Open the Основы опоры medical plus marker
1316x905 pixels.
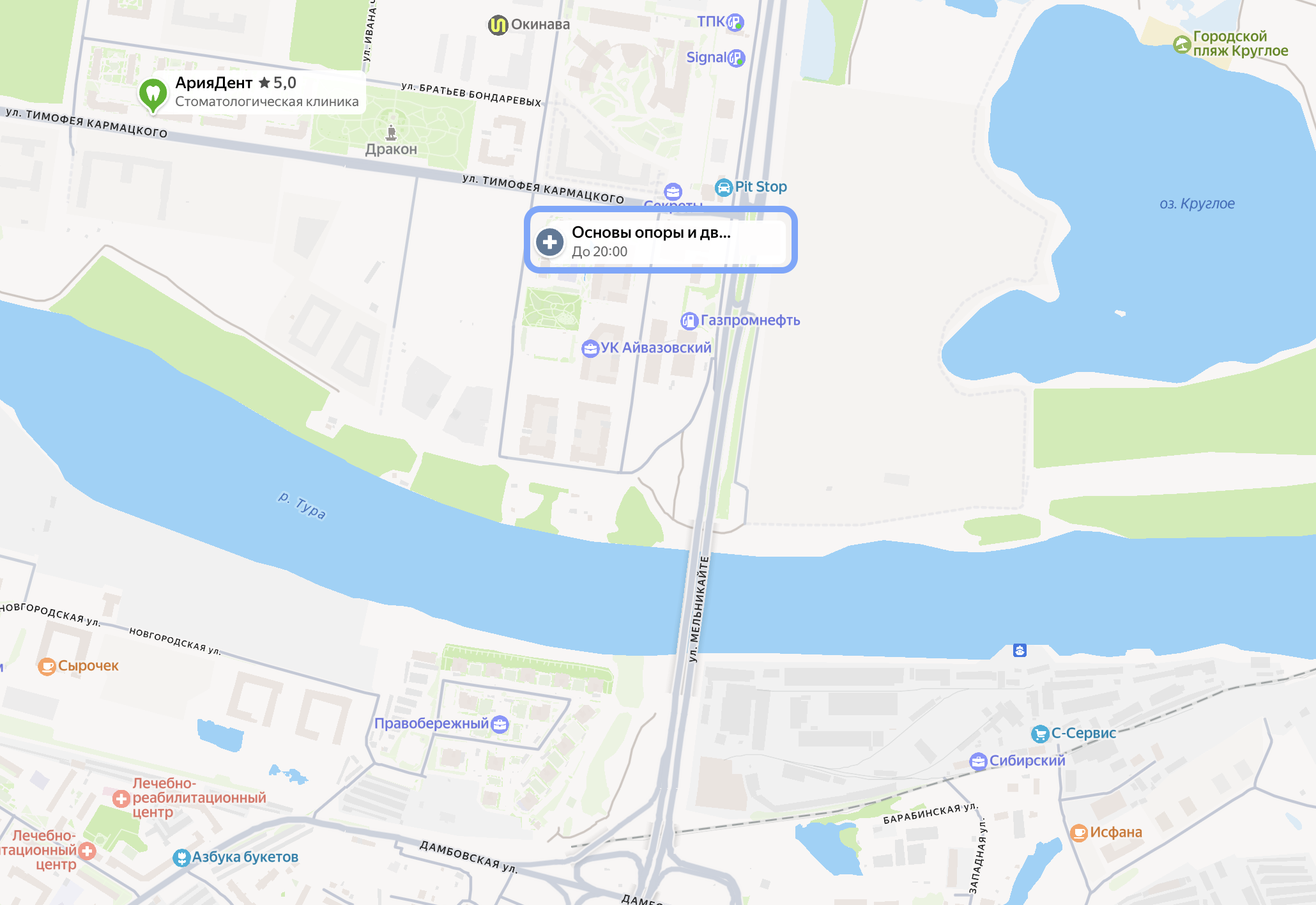coord(549,242)
